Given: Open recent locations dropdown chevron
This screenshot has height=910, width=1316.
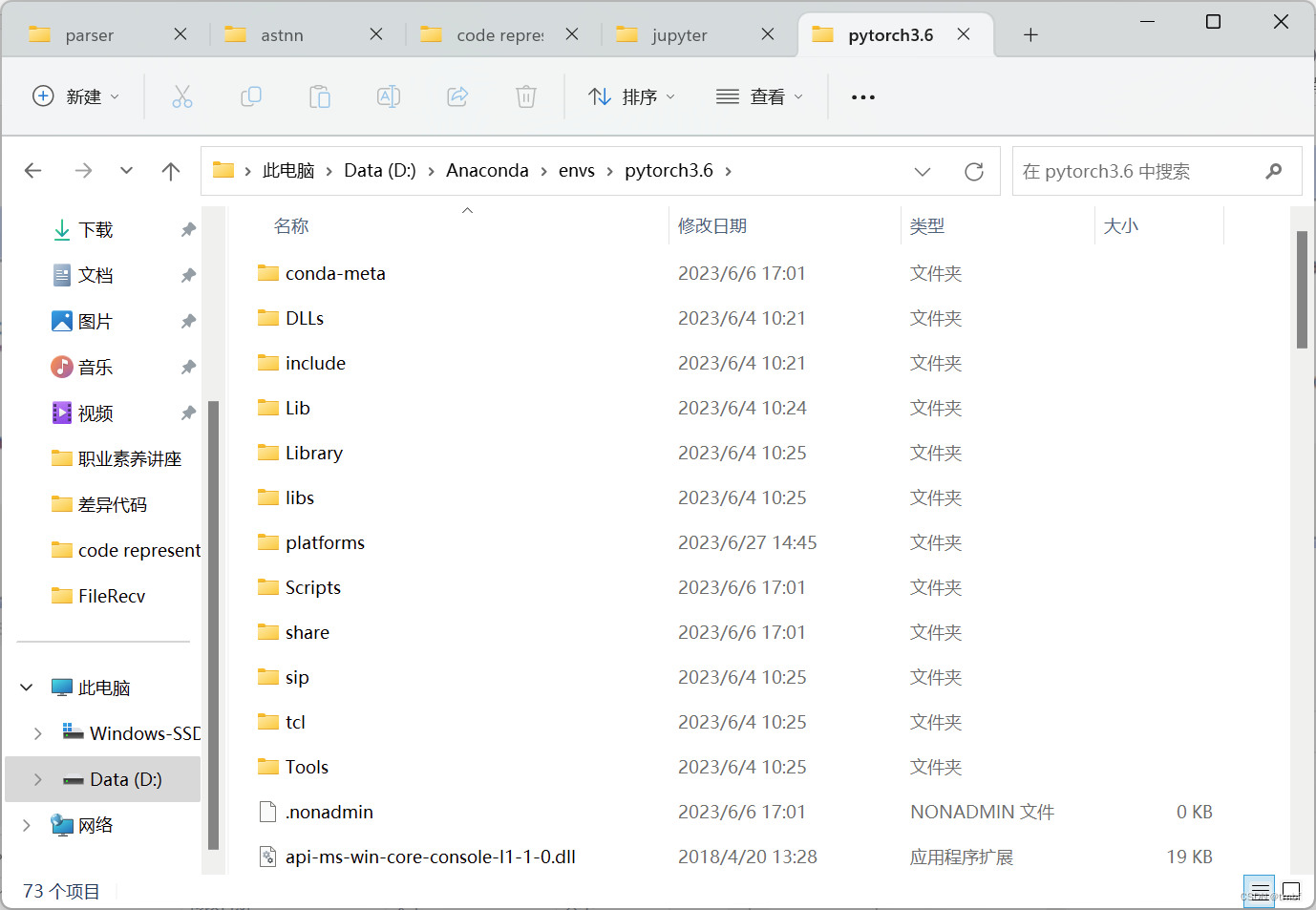Looking at the screenshot, I should (126, 171).
